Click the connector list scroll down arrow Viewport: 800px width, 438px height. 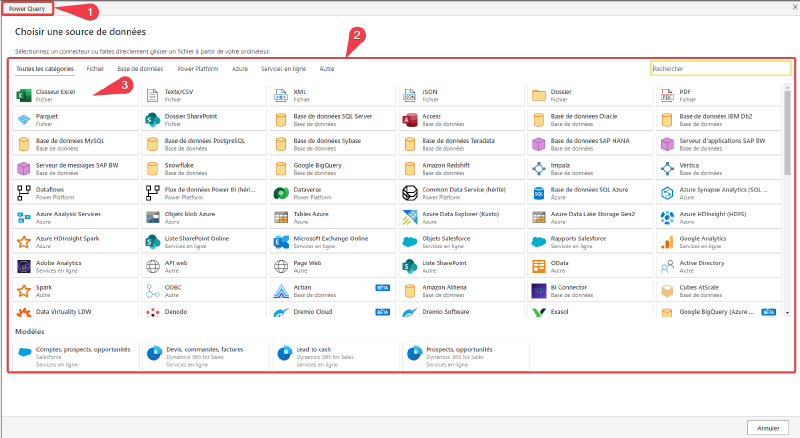(x=788, y=313)
